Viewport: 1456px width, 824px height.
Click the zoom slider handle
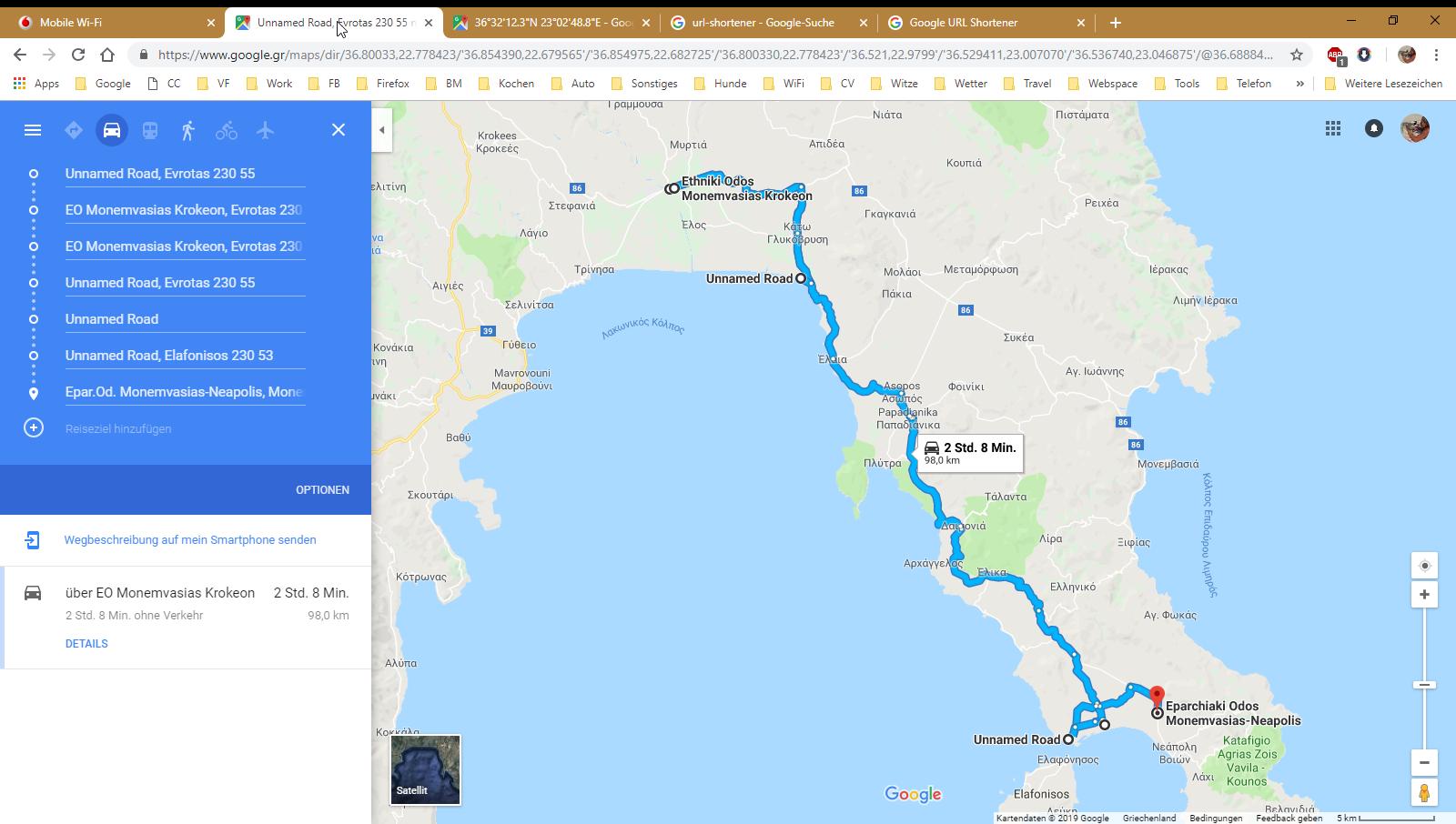1425,685
